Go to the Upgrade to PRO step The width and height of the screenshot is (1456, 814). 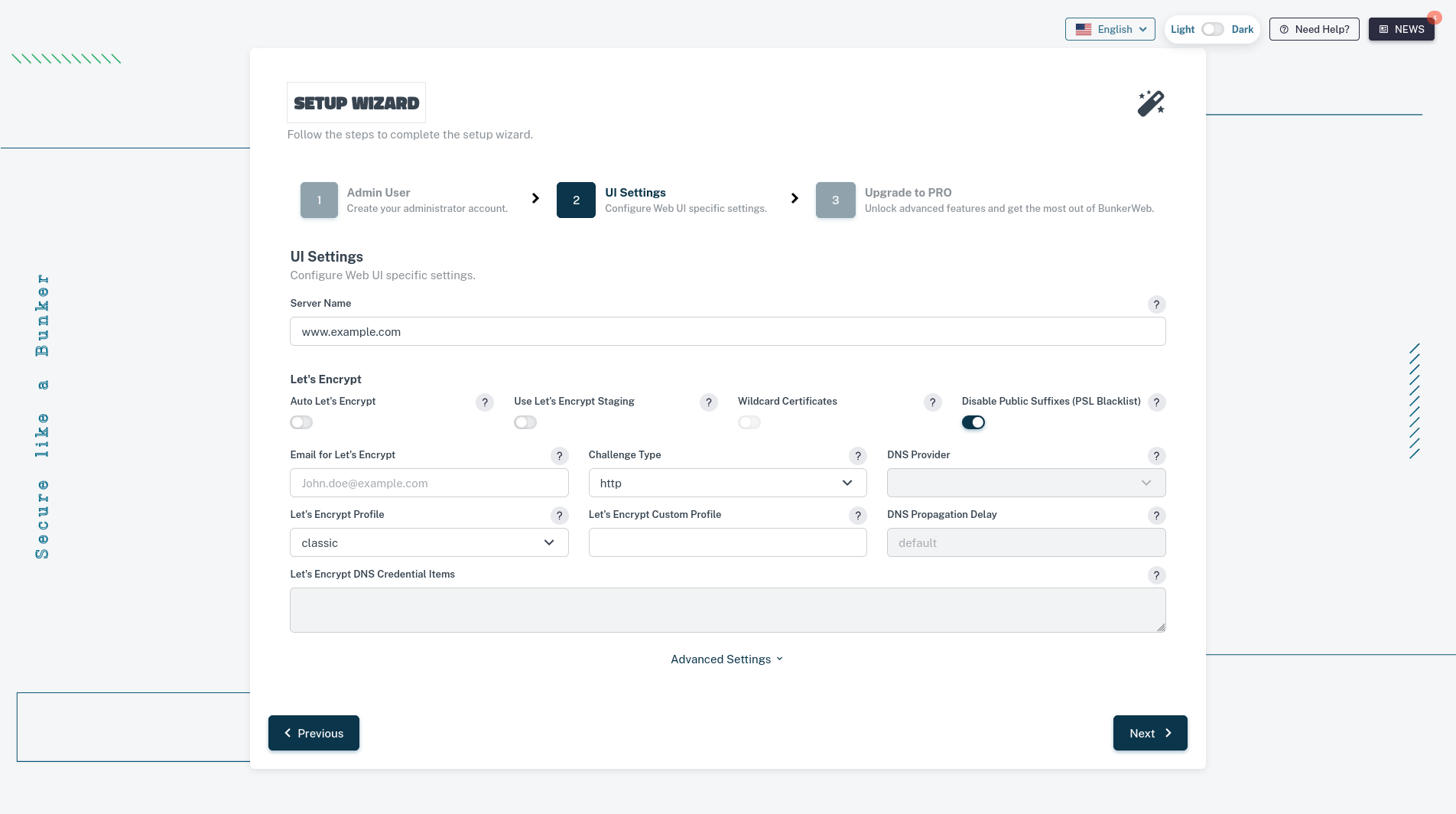point(835,200)
